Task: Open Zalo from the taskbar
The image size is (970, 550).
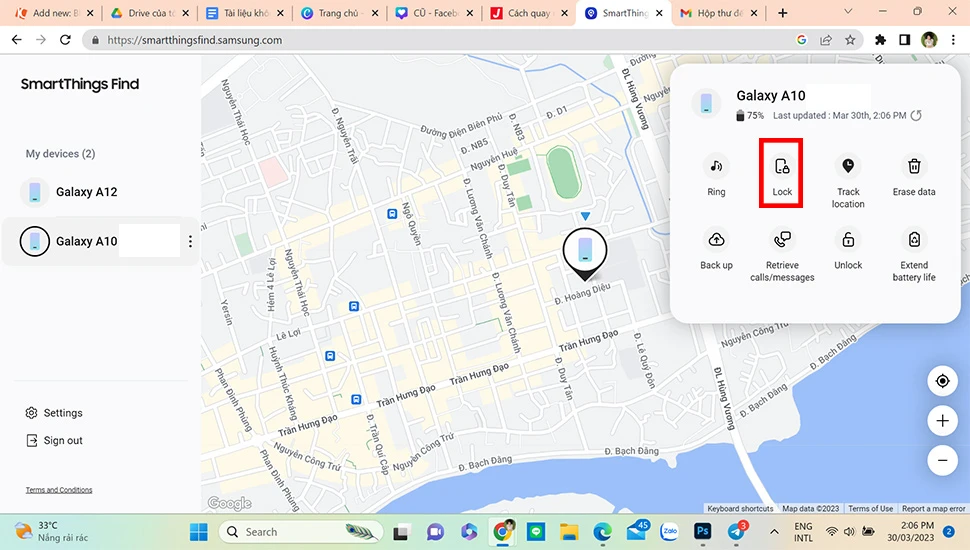Action: click(669, 531)
